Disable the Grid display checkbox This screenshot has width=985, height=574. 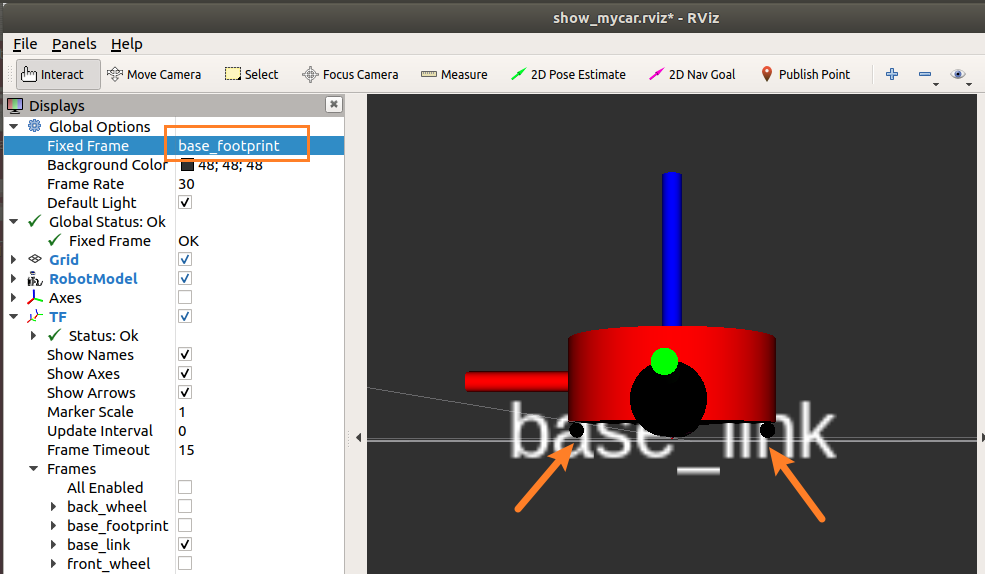tap(185, 259)
